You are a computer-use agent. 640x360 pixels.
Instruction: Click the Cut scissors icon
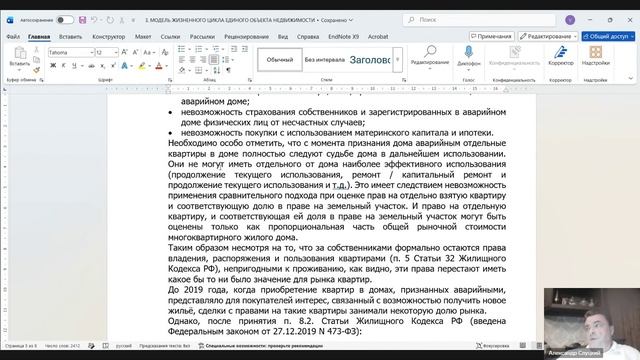pos(36,50)
